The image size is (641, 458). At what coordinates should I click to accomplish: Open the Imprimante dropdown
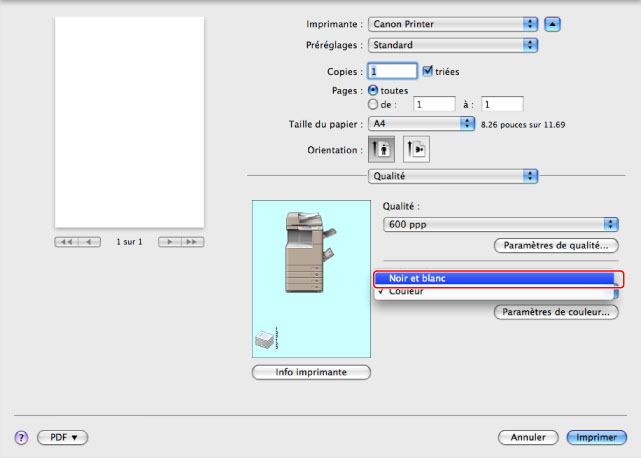point(452,23)
